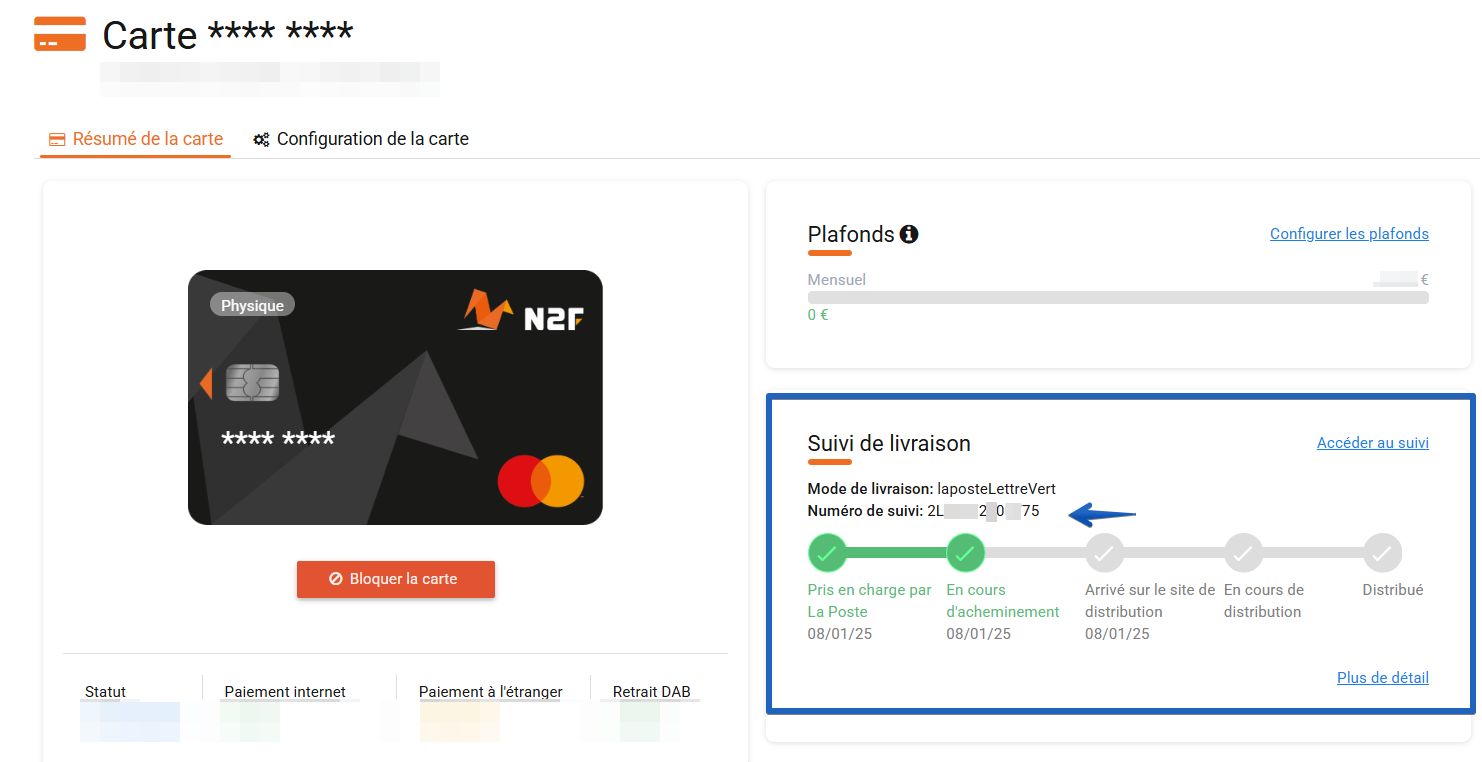Click the black card image
This screenshot has height=762, width=1482.
tap(395, 397)
